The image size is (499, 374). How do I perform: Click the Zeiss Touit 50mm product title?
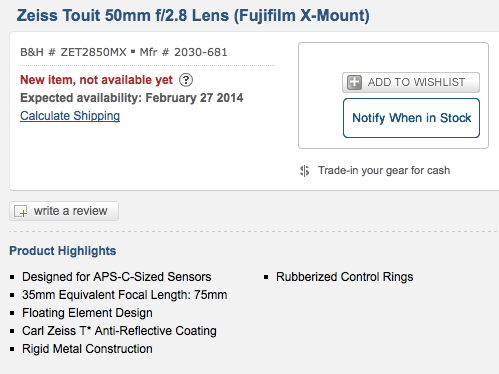tap(193, 15)
